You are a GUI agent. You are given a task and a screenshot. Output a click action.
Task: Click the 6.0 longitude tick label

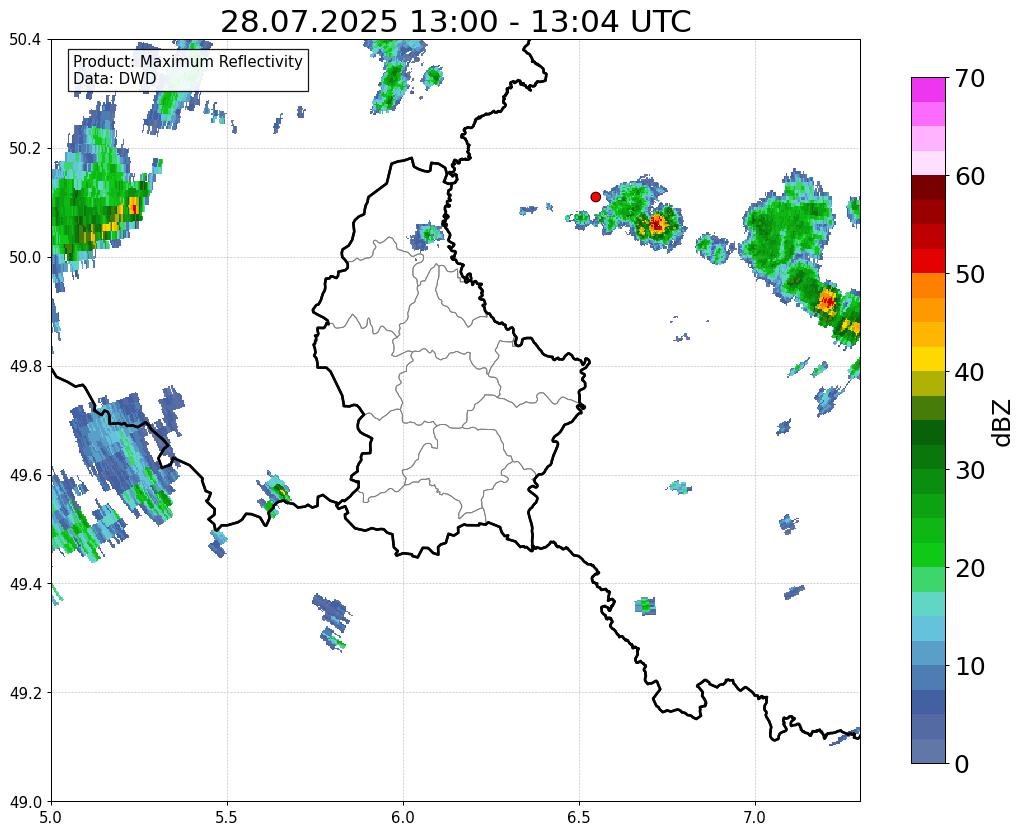(403, 817)
